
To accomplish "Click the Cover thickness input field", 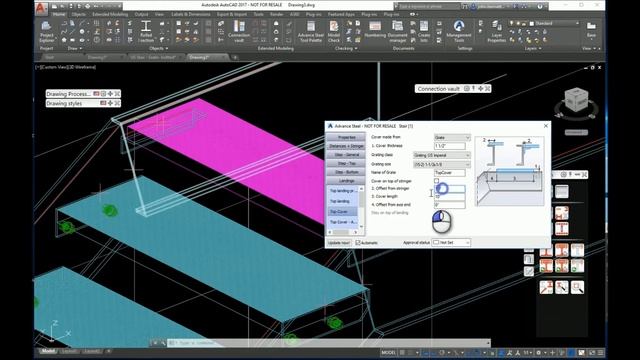I will [x=449, y=146].
